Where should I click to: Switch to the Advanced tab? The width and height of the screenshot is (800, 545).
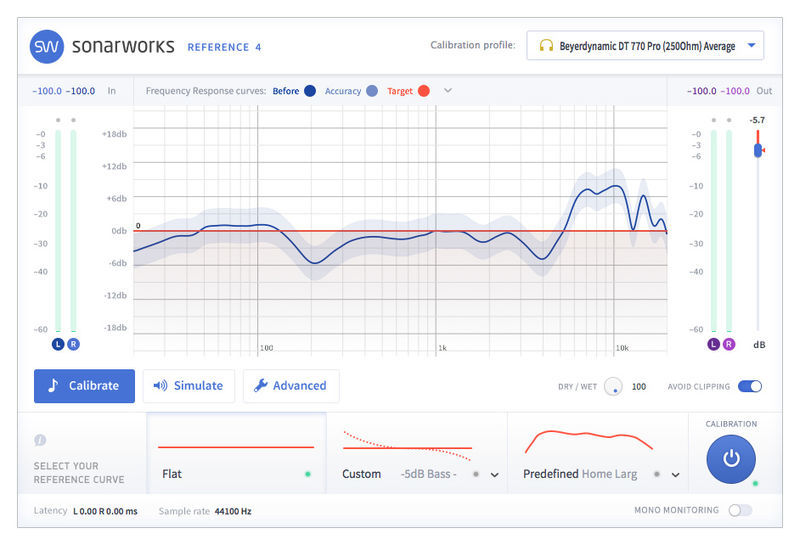tap(290, 386)
